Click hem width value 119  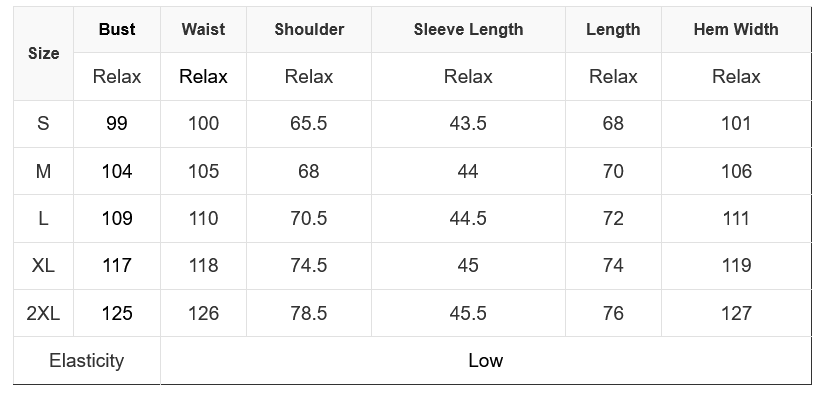pos(736,266)
